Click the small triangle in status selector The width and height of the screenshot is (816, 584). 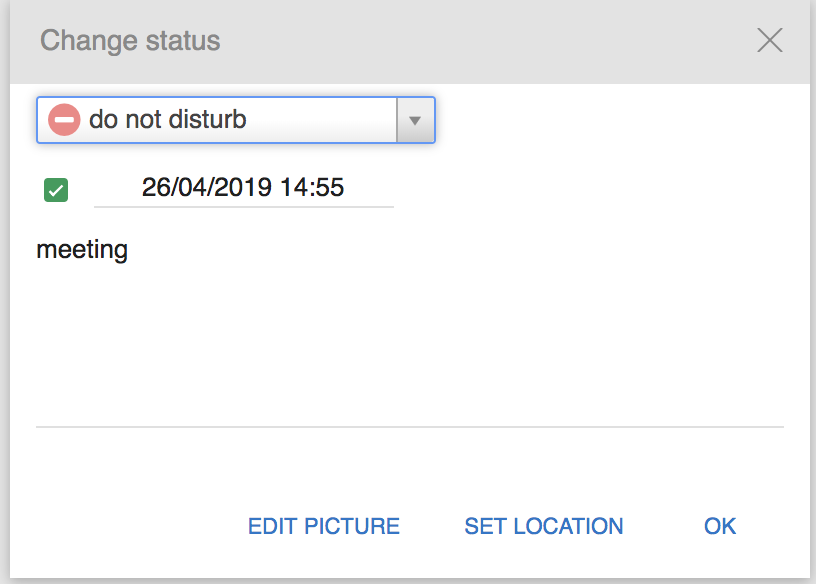point(415,121)
